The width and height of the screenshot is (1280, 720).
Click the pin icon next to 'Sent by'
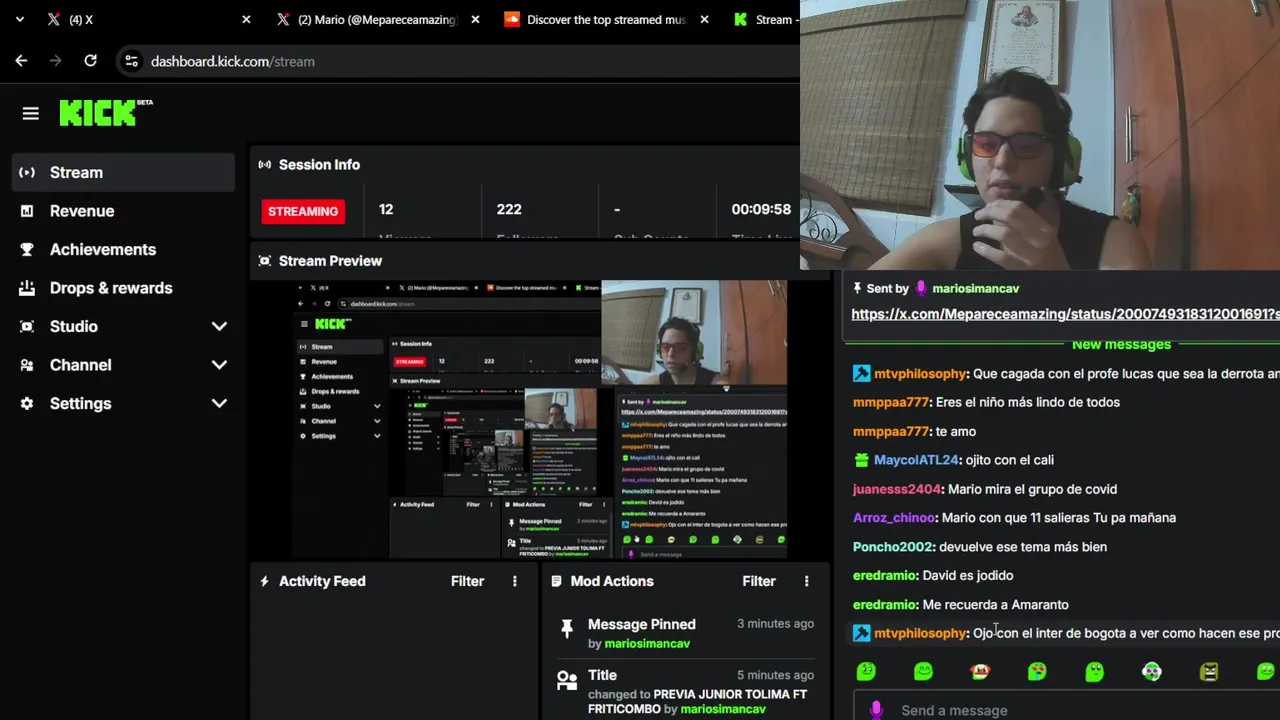(x=857, y=288)
